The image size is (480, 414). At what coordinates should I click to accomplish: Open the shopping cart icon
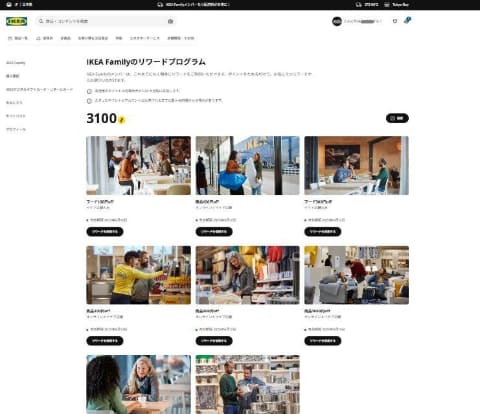point(407,20)
